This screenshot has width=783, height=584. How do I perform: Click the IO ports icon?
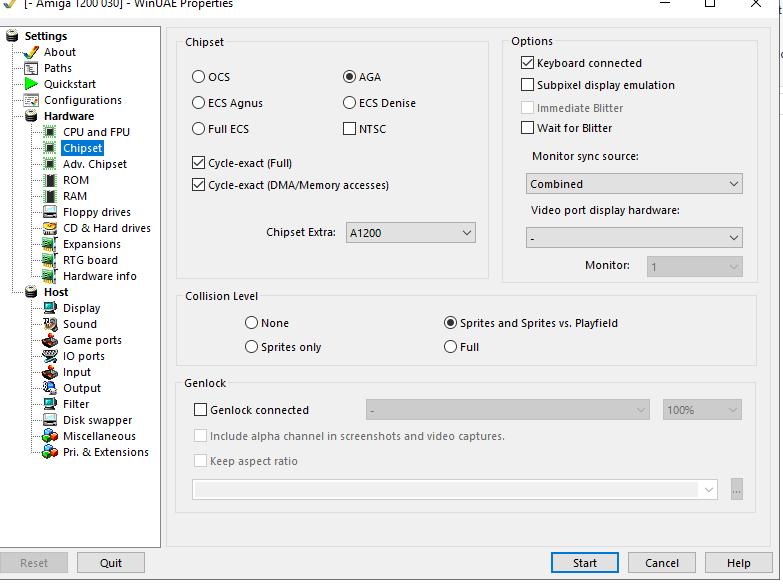click(50, 356)
